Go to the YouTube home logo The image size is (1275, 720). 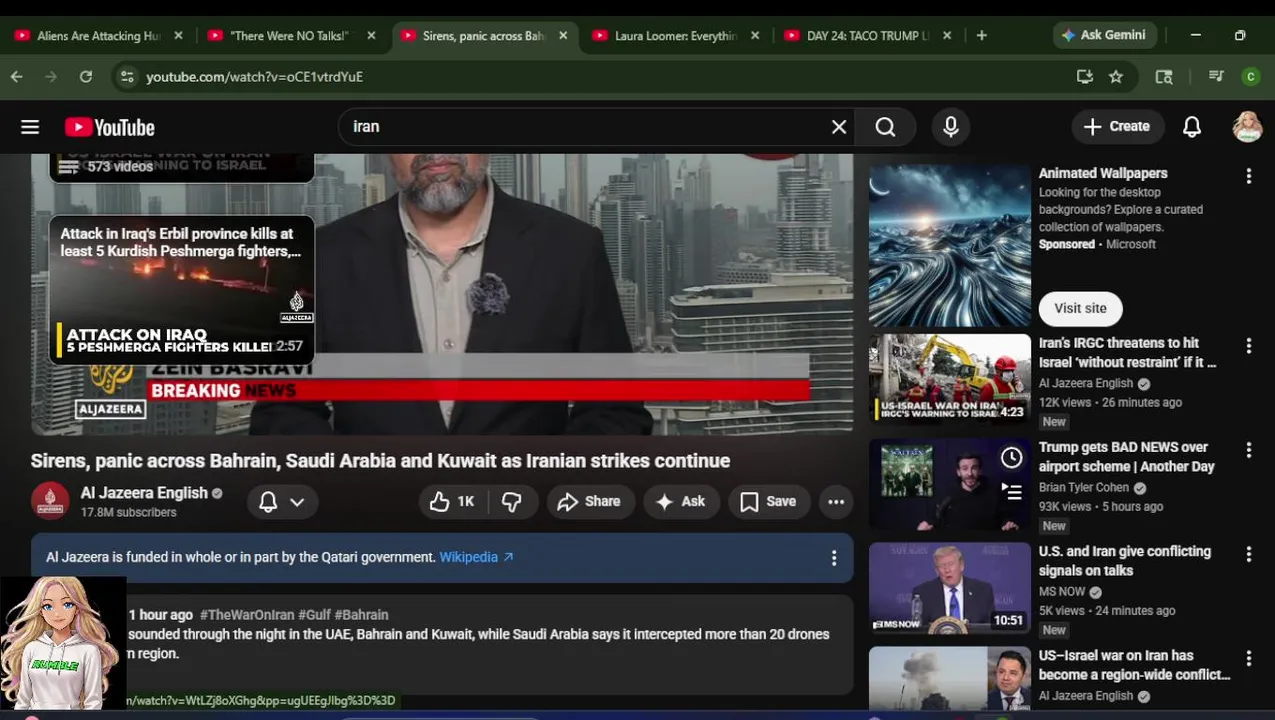click(x=110, y=127)
